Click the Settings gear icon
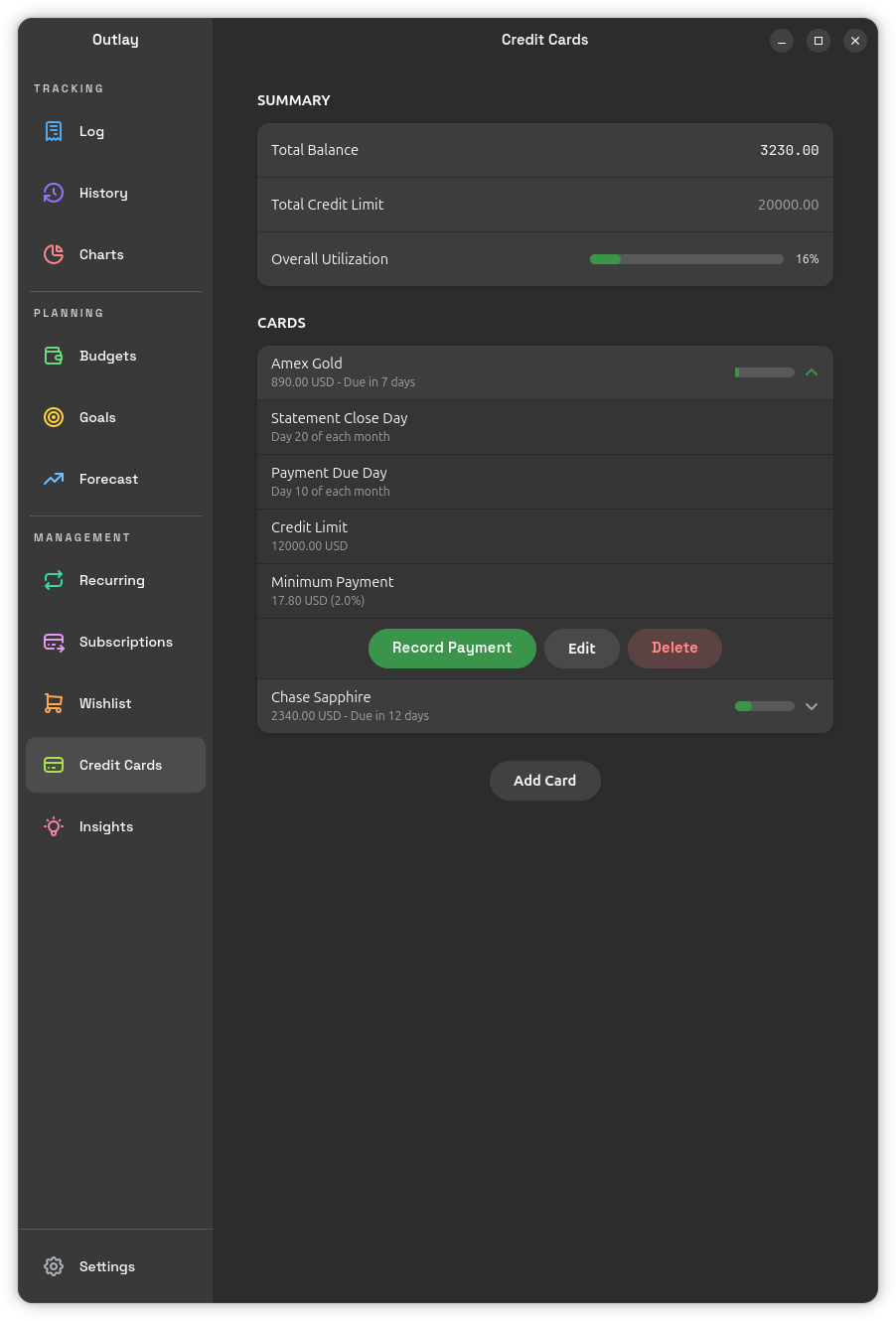This screenshot has width=896, height=1321. pos(54,1266)
